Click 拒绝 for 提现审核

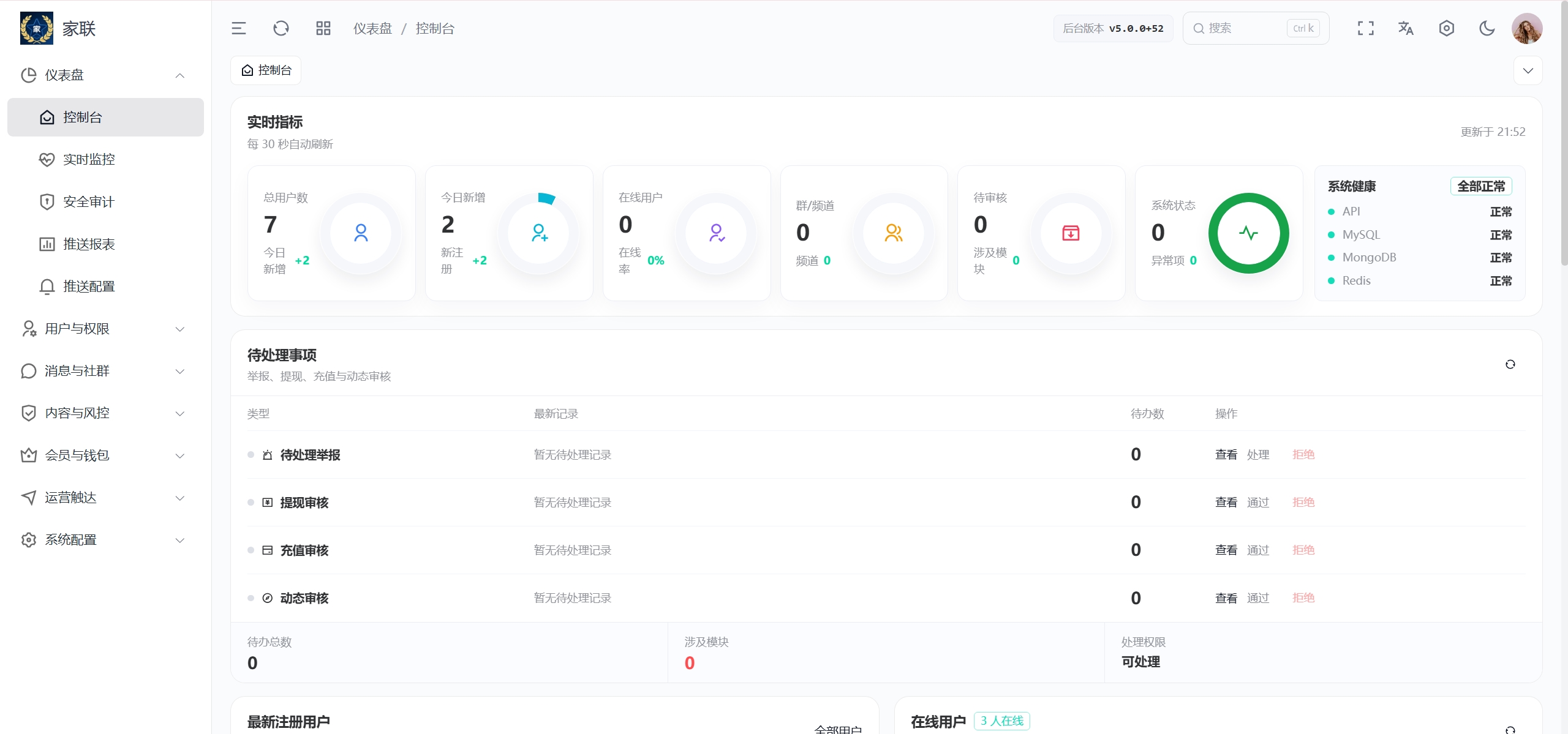point(1303,503)
